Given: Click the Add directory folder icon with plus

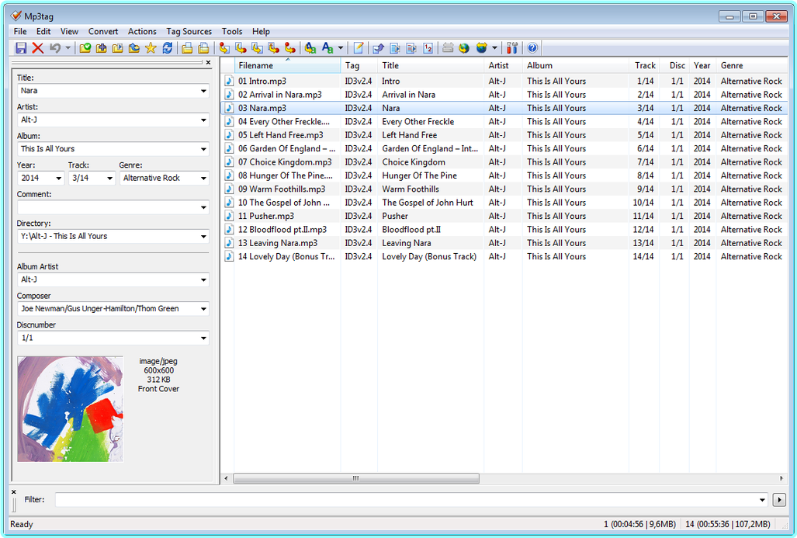Looking at the screenshot, I should pos(101,48).
